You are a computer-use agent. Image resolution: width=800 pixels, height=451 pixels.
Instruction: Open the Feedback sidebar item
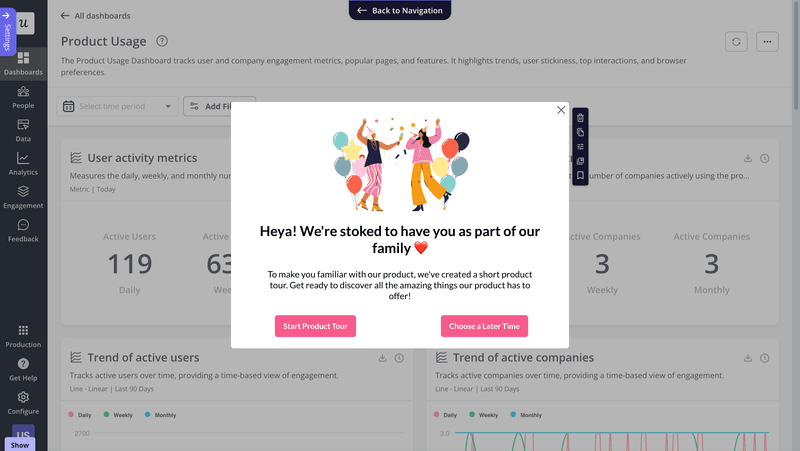[23, 231]
